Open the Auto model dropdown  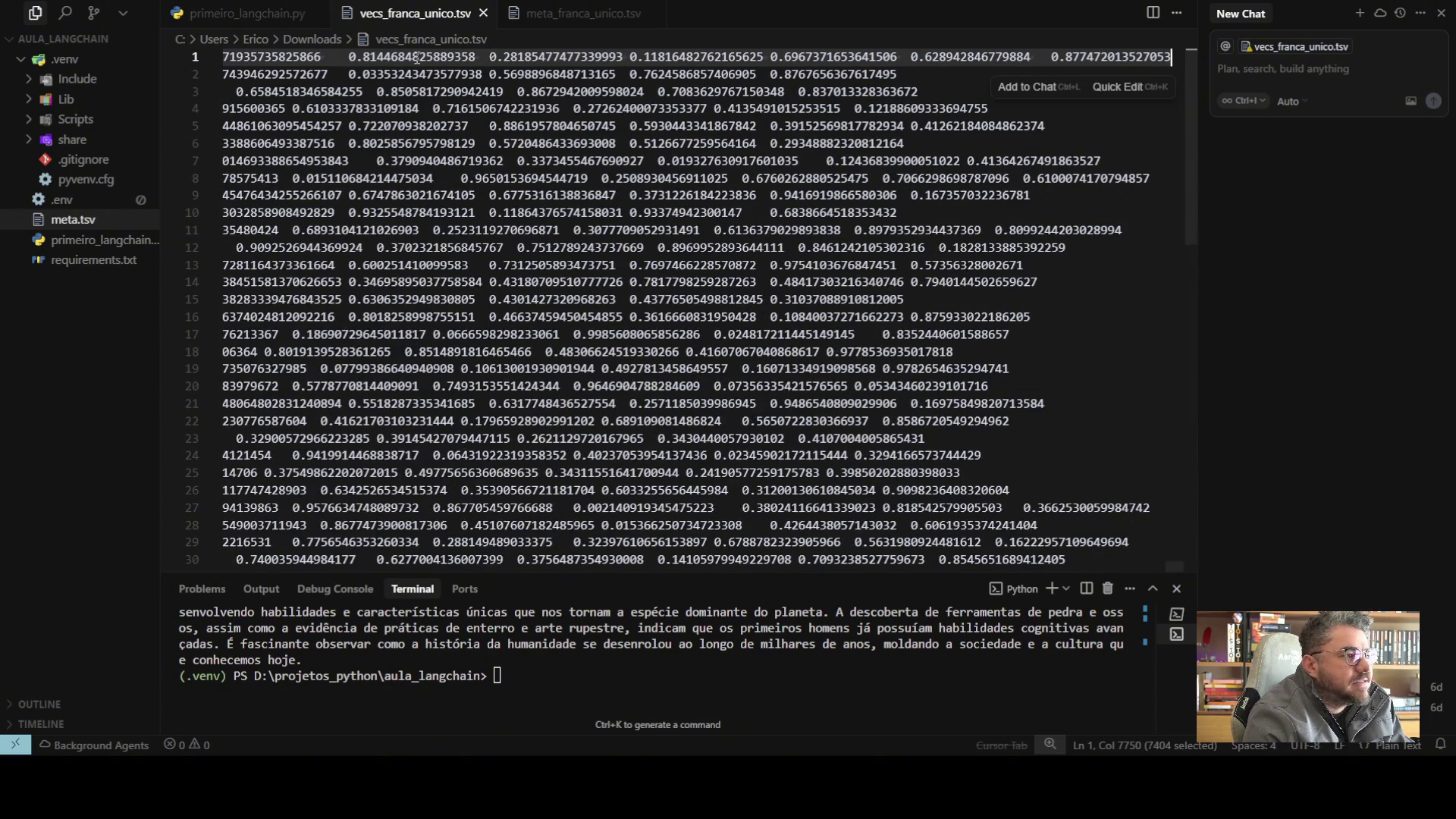[1291, 102]
